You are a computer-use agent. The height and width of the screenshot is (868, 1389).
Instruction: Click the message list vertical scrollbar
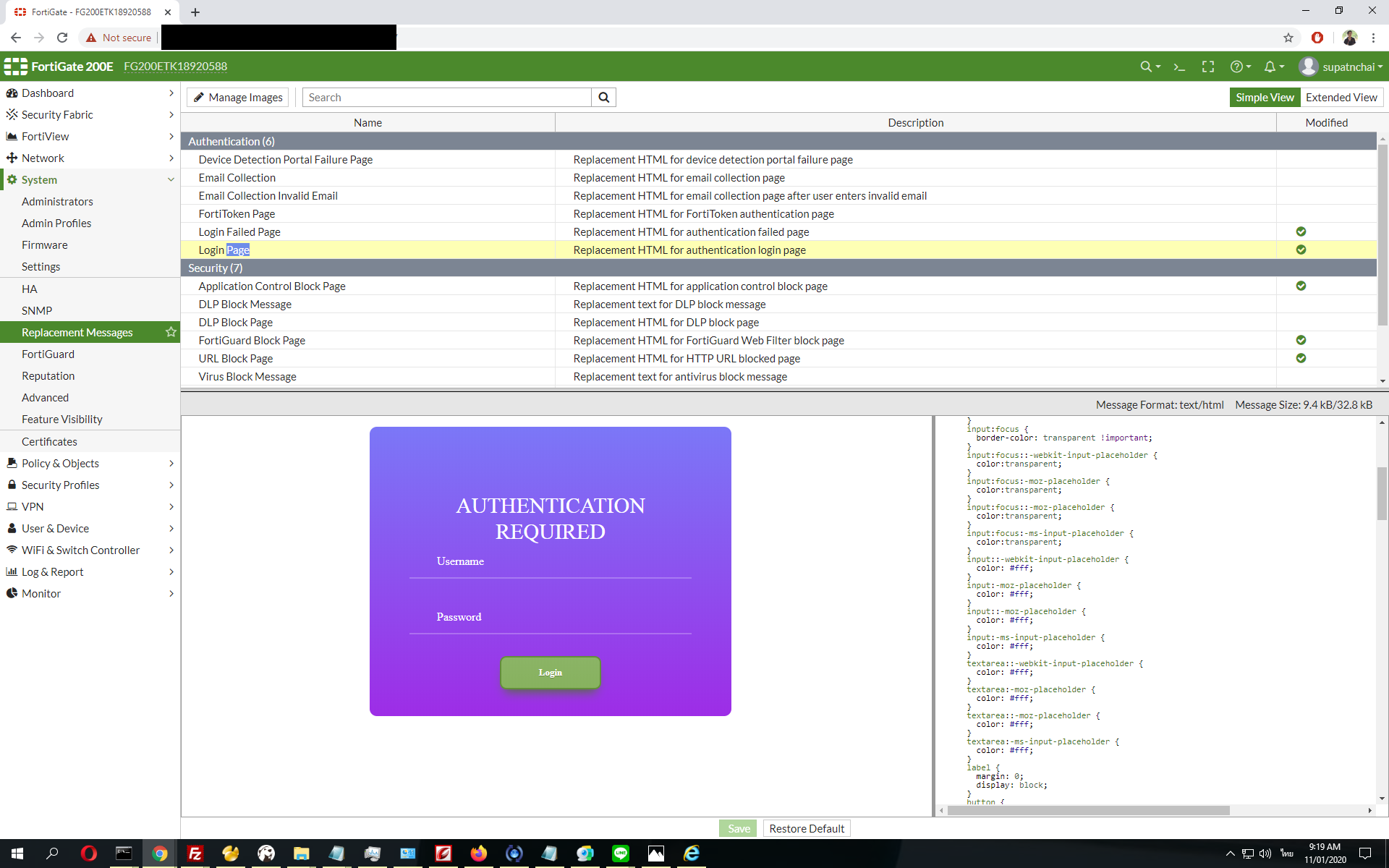click(1382, 235)
